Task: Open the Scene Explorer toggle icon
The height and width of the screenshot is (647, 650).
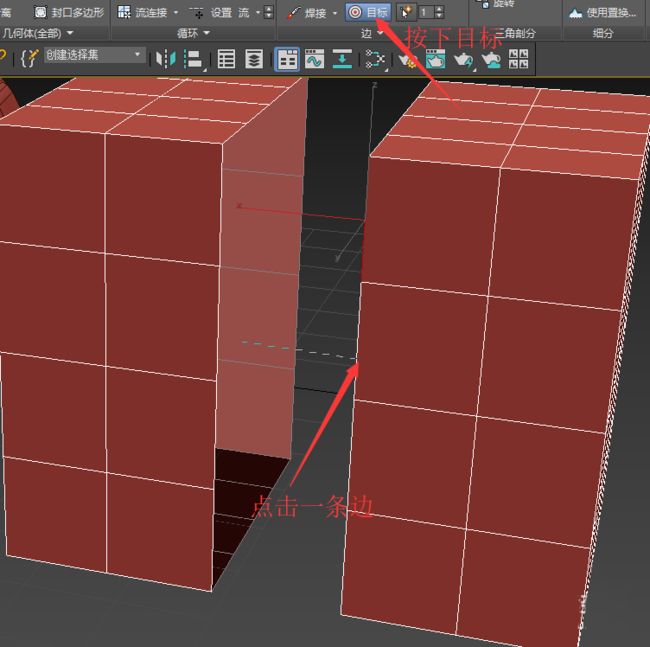Action: pos(226,59)
